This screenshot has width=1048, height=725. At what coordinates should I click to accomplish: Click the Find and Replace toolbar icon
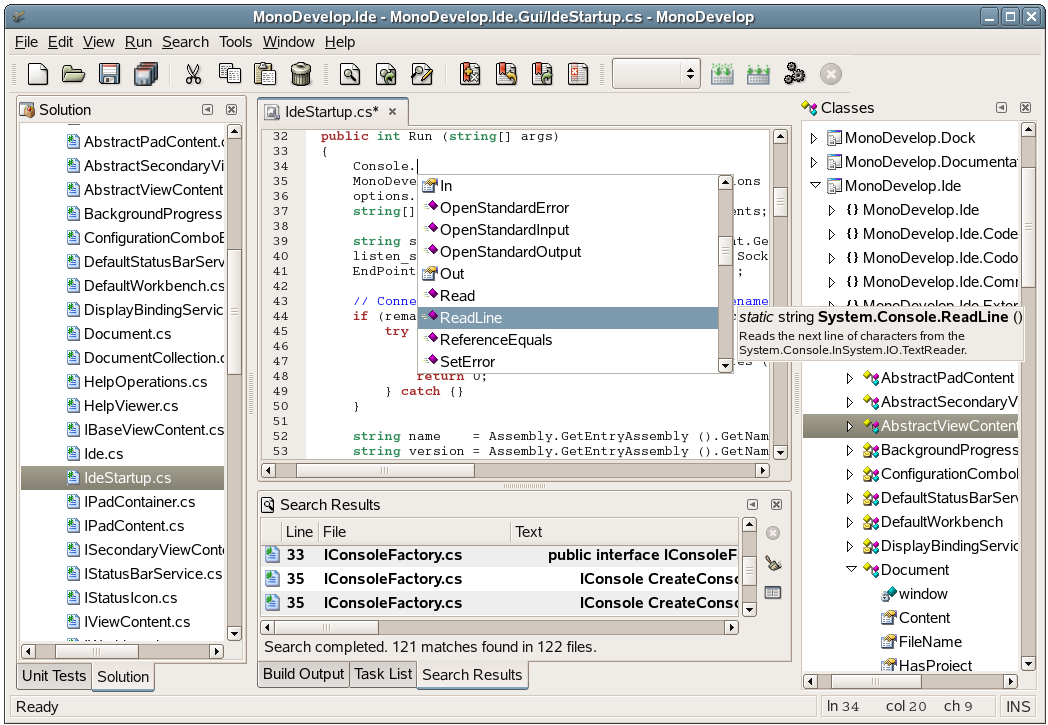coord(421,74)
